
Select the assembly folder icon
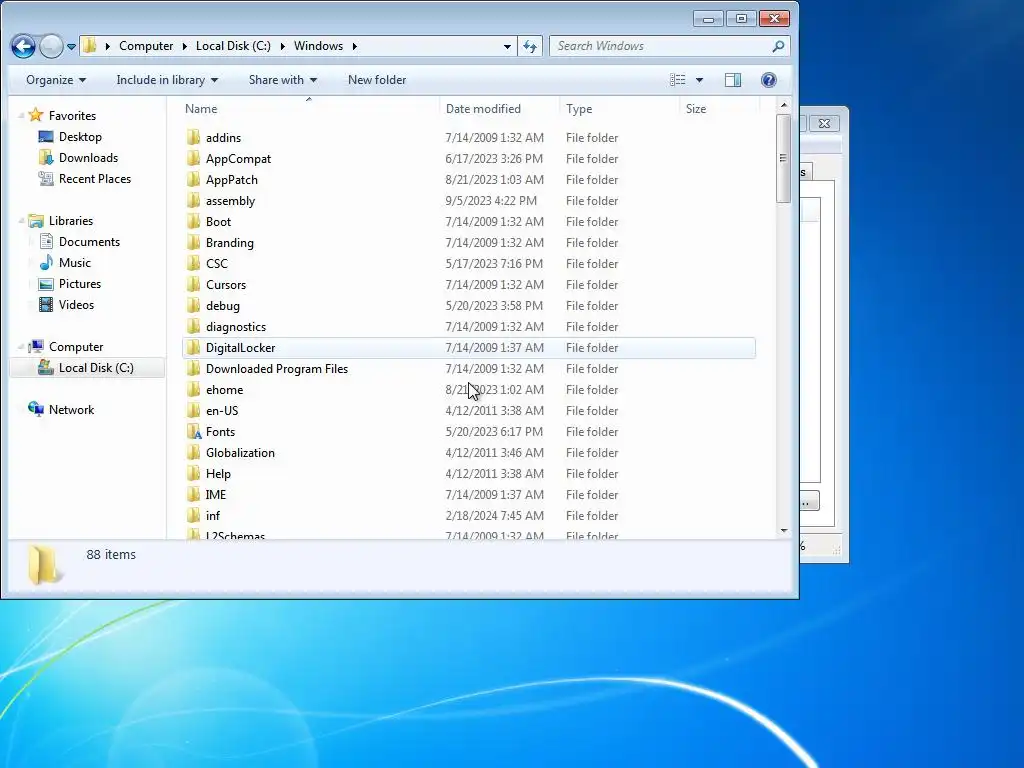coord(193,200)
